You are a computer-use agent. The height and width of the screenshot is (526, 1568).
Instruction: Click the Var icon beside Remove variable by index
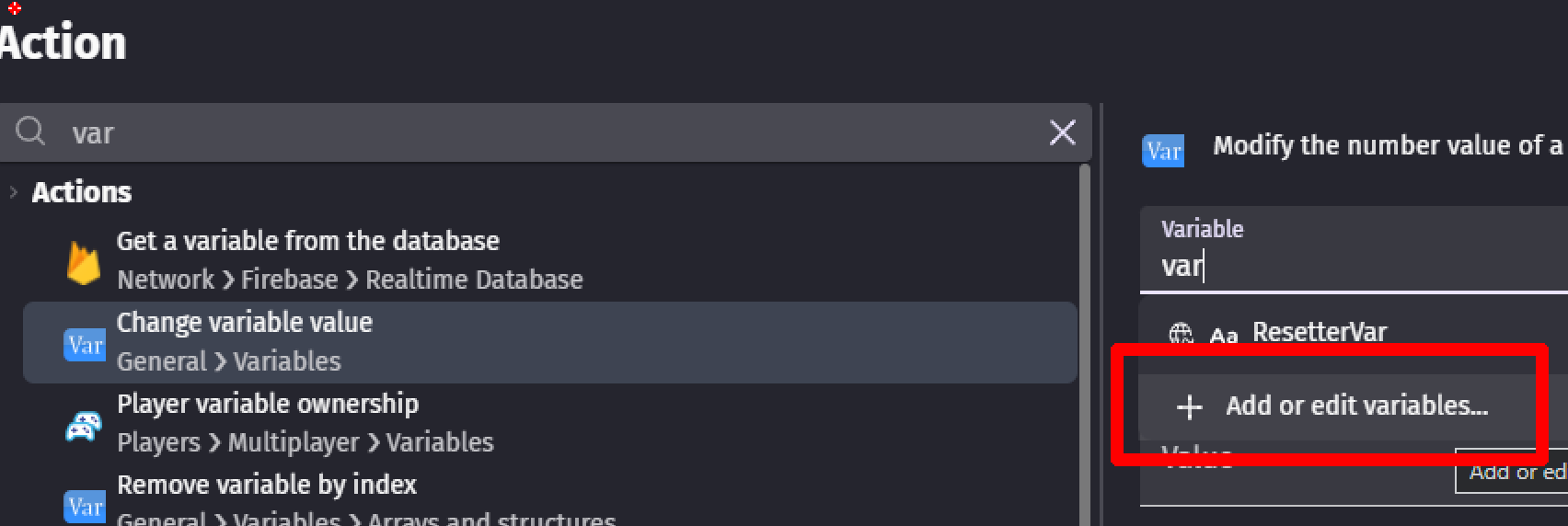pos(85,507)
